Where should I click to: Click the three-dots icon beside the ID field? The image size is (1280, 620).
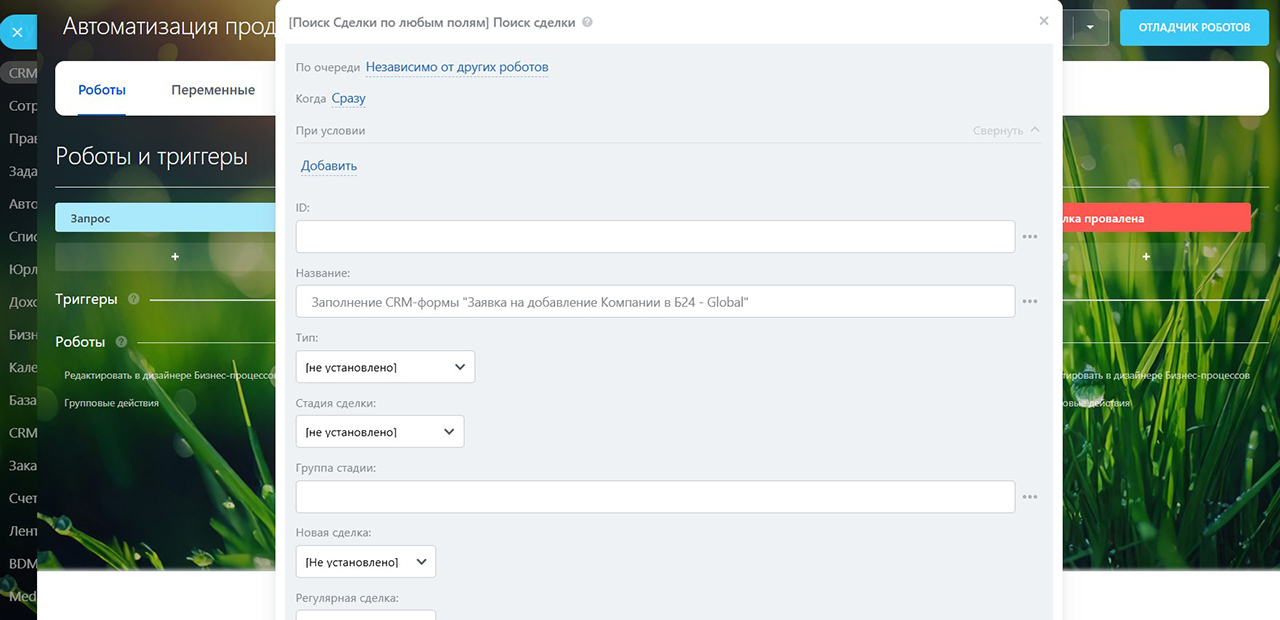pyautogui.click(x=1030, y=237)
